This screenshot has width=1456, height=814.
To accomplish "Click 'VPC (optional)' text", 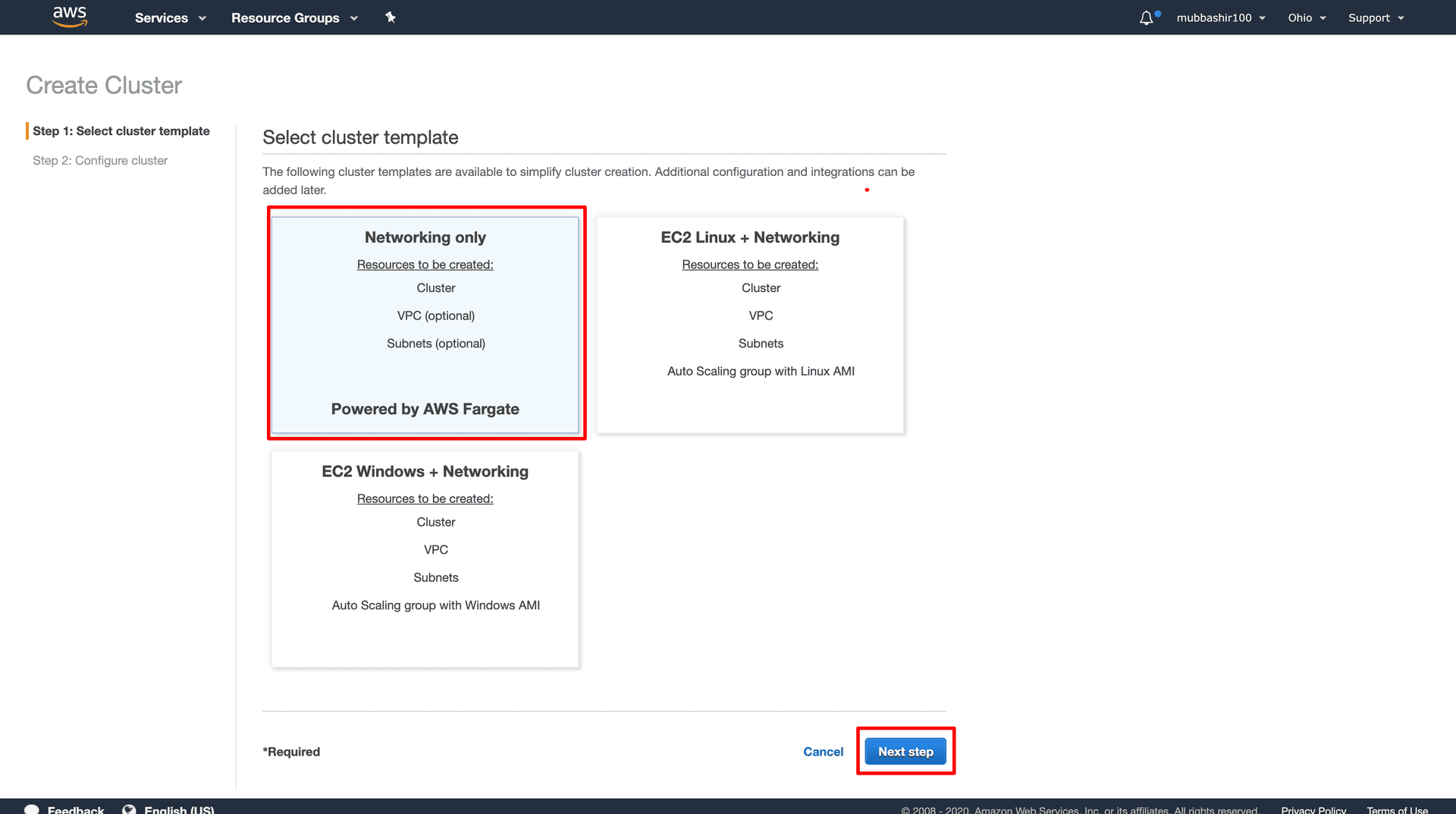I will (436, 316).
